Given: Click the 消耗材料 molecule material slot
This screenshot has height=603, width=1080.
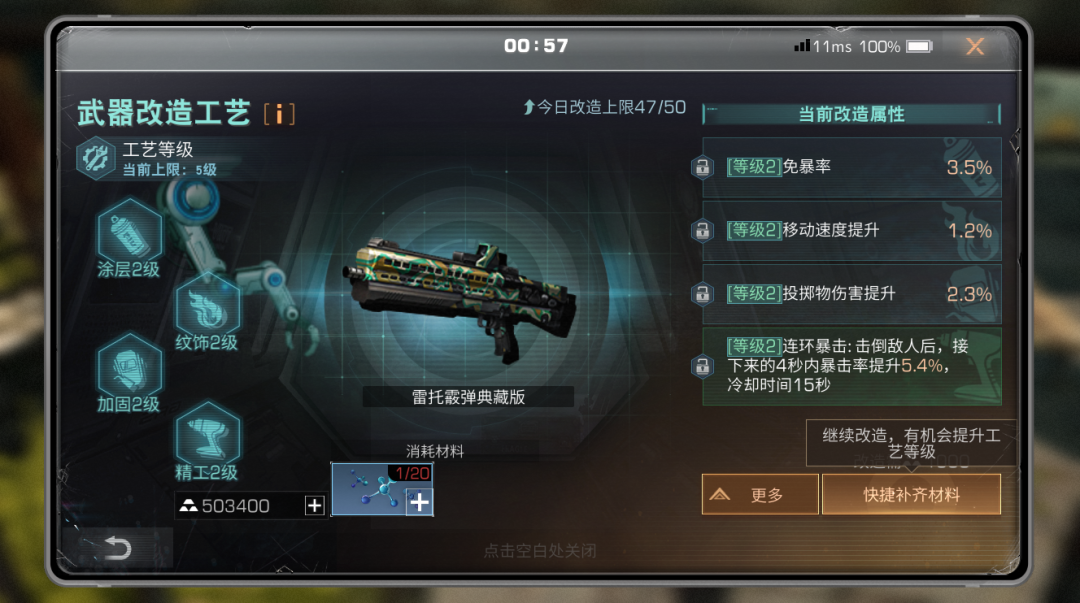Looking at the screenshot, I should [x=382, y=489].
